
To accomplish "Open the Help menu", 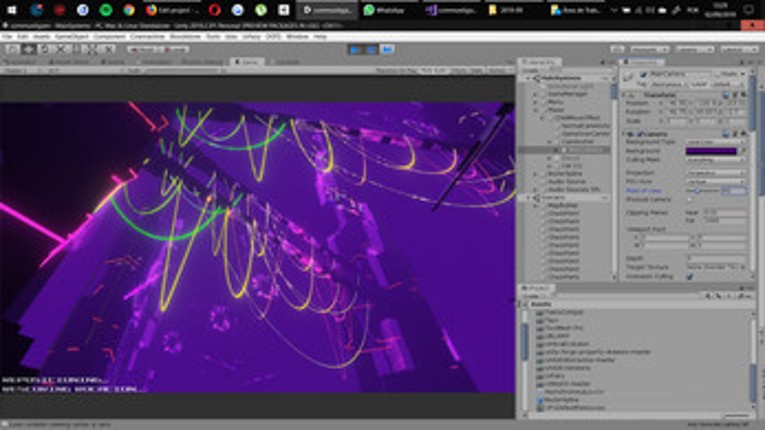I will (x=320, y=37).
